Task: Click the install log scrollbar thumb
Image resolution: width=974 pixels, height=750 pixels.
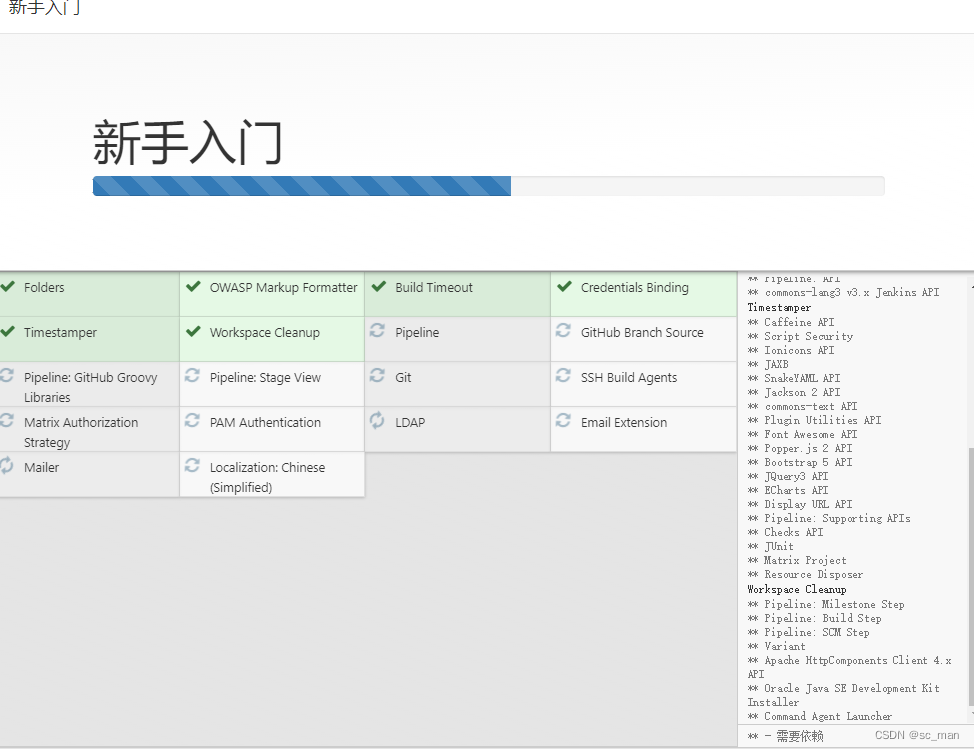Action: click(x=971, y=577)
